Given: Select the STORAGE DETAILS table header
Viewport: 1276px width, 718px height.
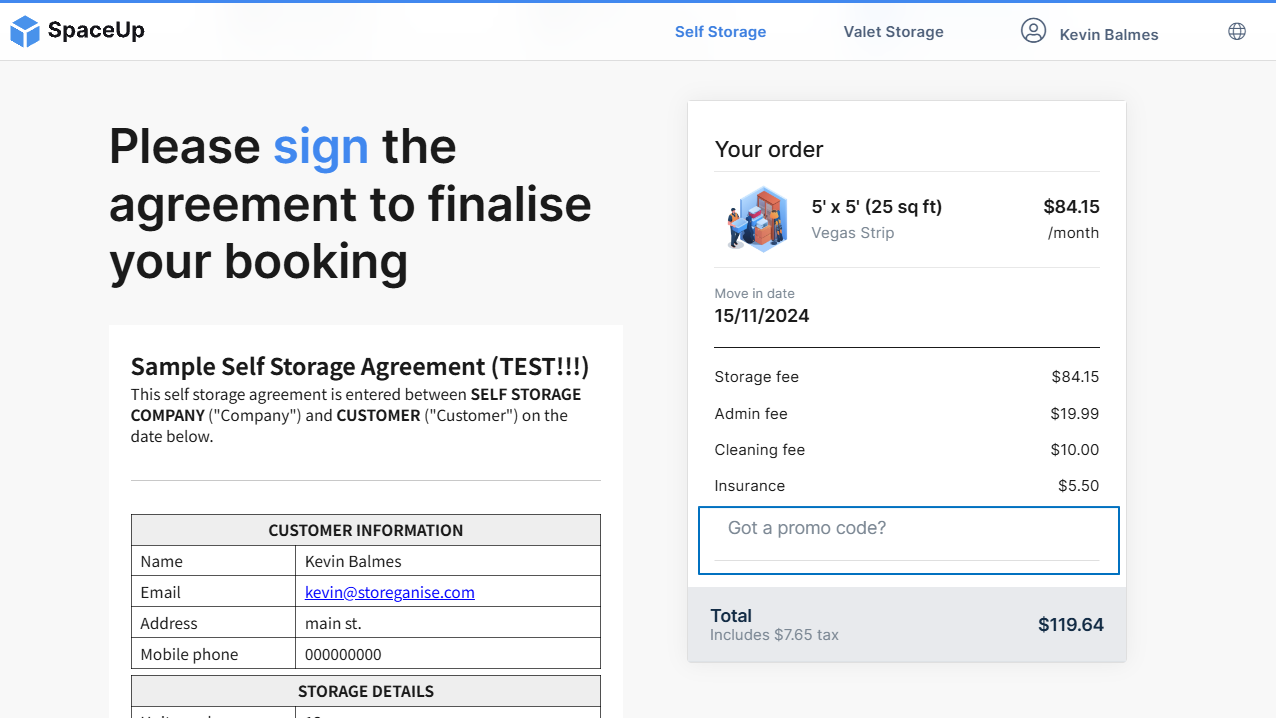Looking at the screenshot, I should tap(366, 691).
